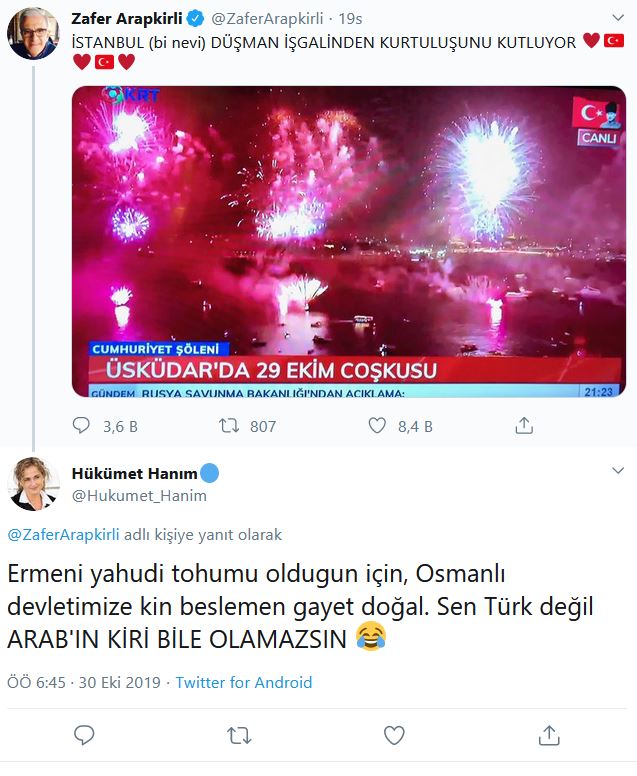Image resolution: width=637 pixels, height=776 pixels.
Task: Retweet the fireworks tweet with 807 retweets
Action: (229, 426)
